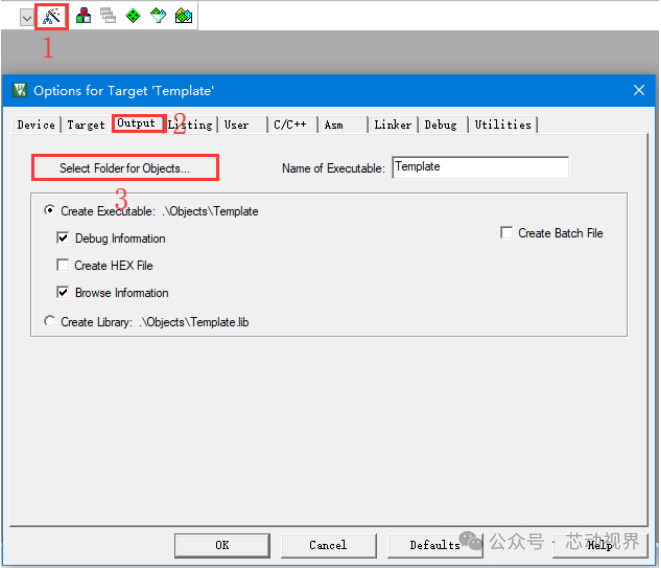Expand the dropdown arrow beside the toolbar

tap(27, 18)
